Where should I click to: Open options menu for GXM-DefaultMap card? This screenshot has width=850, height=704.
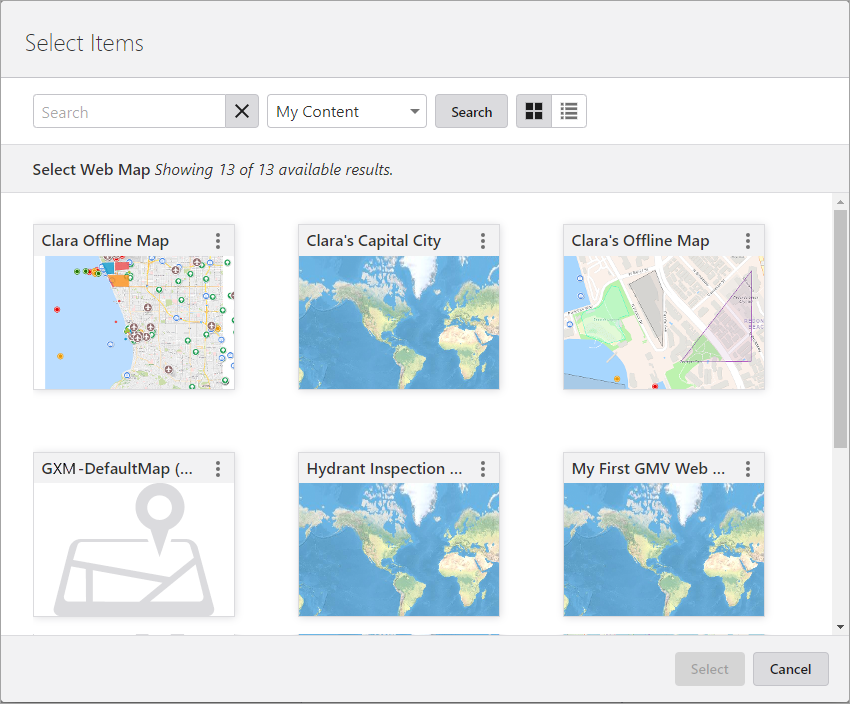[218, 469]
